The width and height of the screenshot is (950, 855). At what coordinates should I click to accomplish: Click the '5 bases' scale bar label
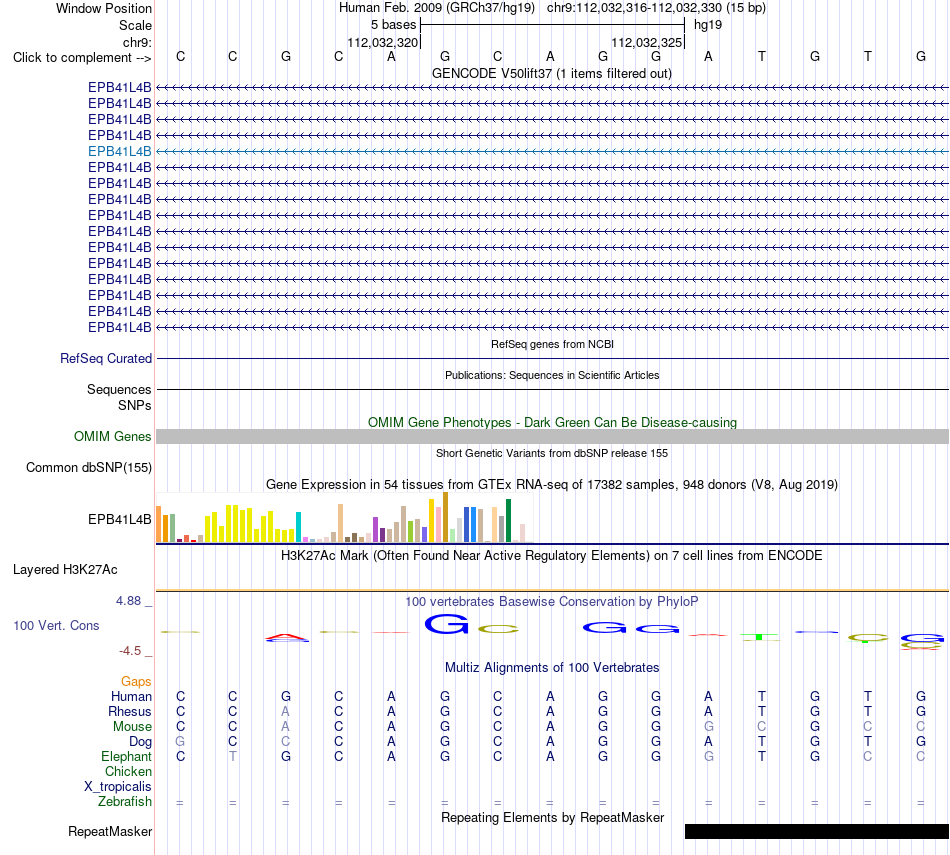393,25
